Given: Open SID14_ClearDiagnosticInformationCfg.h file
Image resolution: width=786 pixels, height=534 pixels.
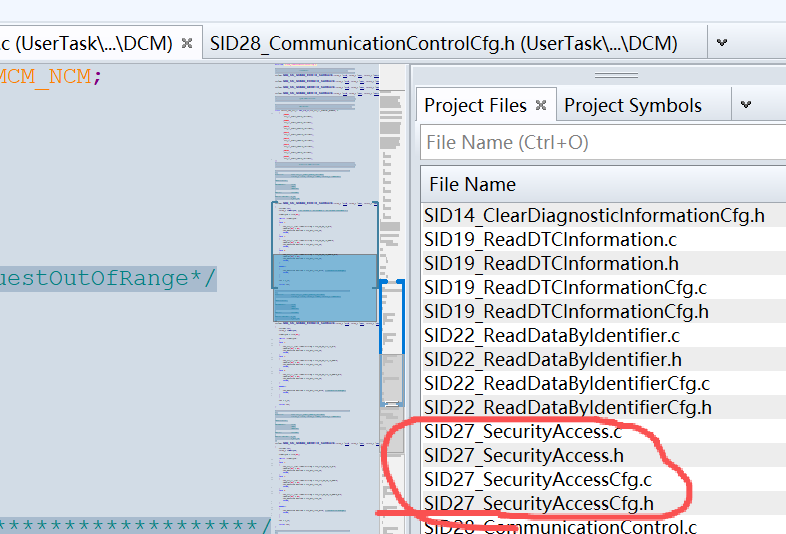Looking at the screenshot, I should tap(595, 216).
